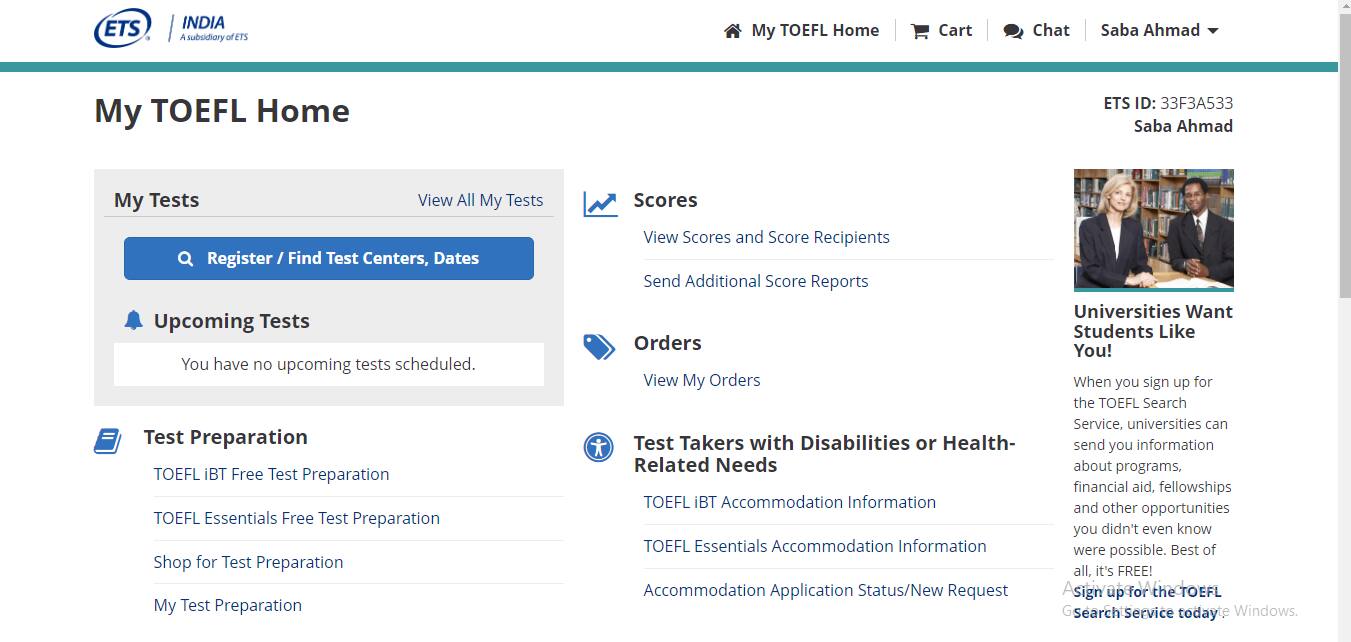Click the Universities Want Students photo

[x=1153, y=230]
